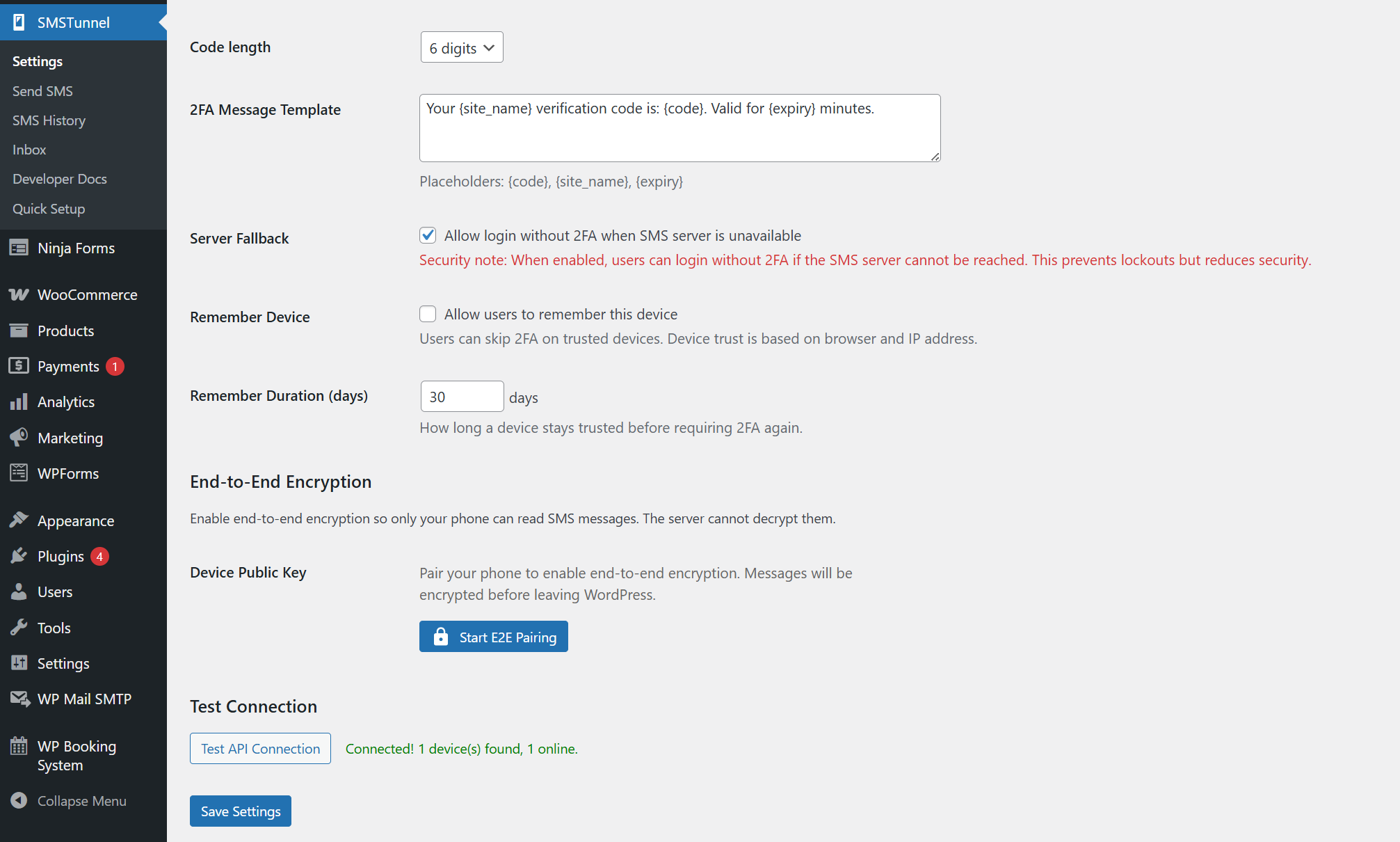Open Plugins via the plug icon
Viewport: 1400px width, 842px height.
point(19,555)
